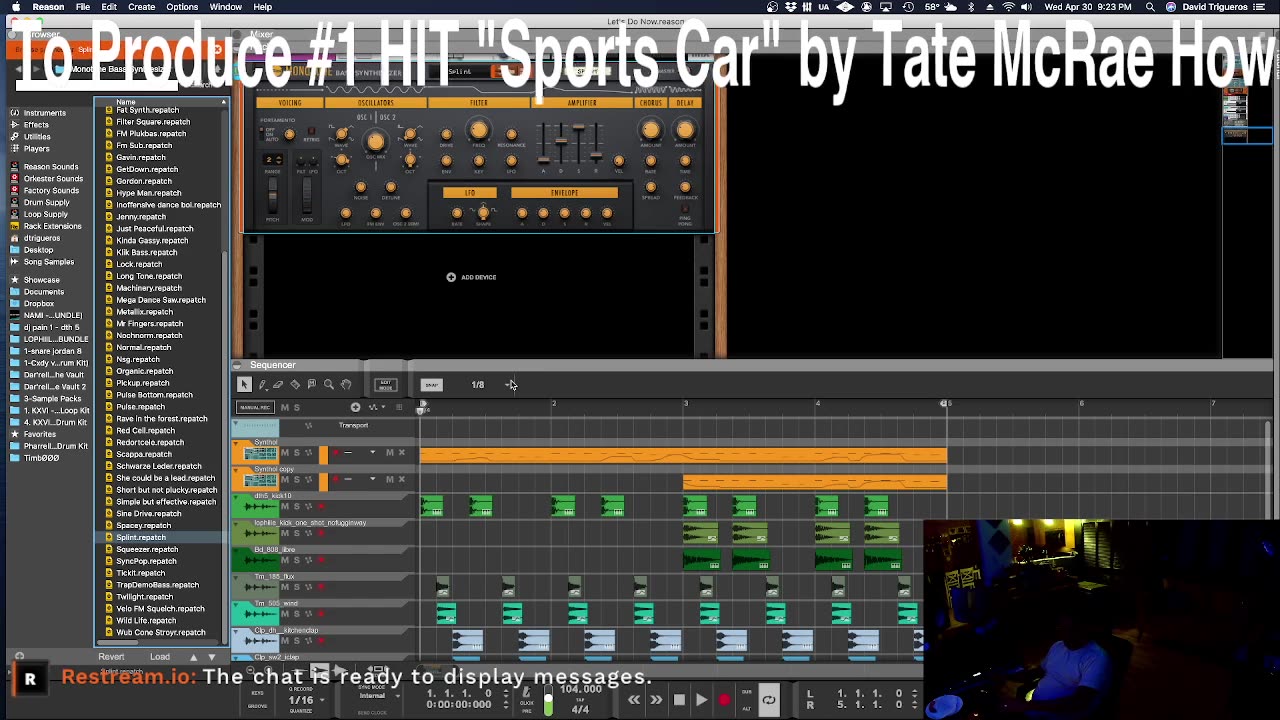Screen dimensions: 1280x720
Task: Click the transport Record button
Action: click(x=724, y=700)
